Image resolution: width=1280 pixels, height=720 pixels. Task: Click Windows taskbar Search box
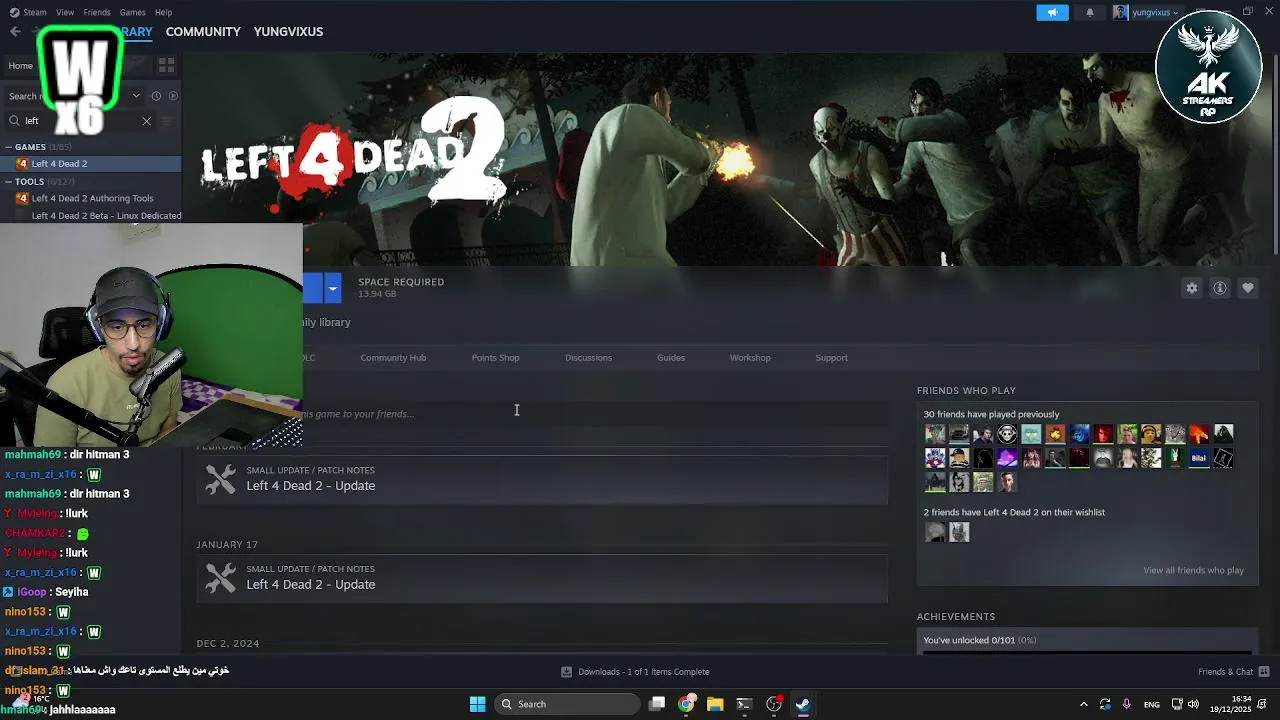(x=568, y=704)
